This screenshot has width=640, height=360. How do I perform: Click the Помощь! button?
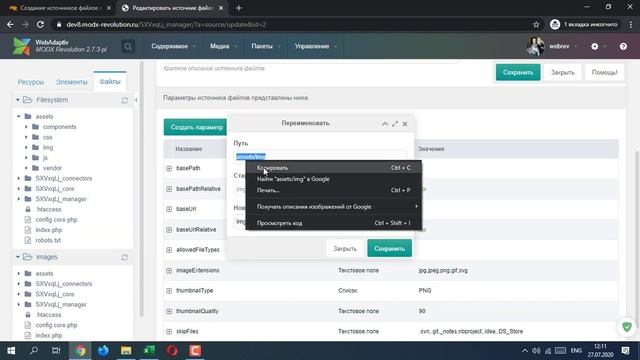(604, 73)
